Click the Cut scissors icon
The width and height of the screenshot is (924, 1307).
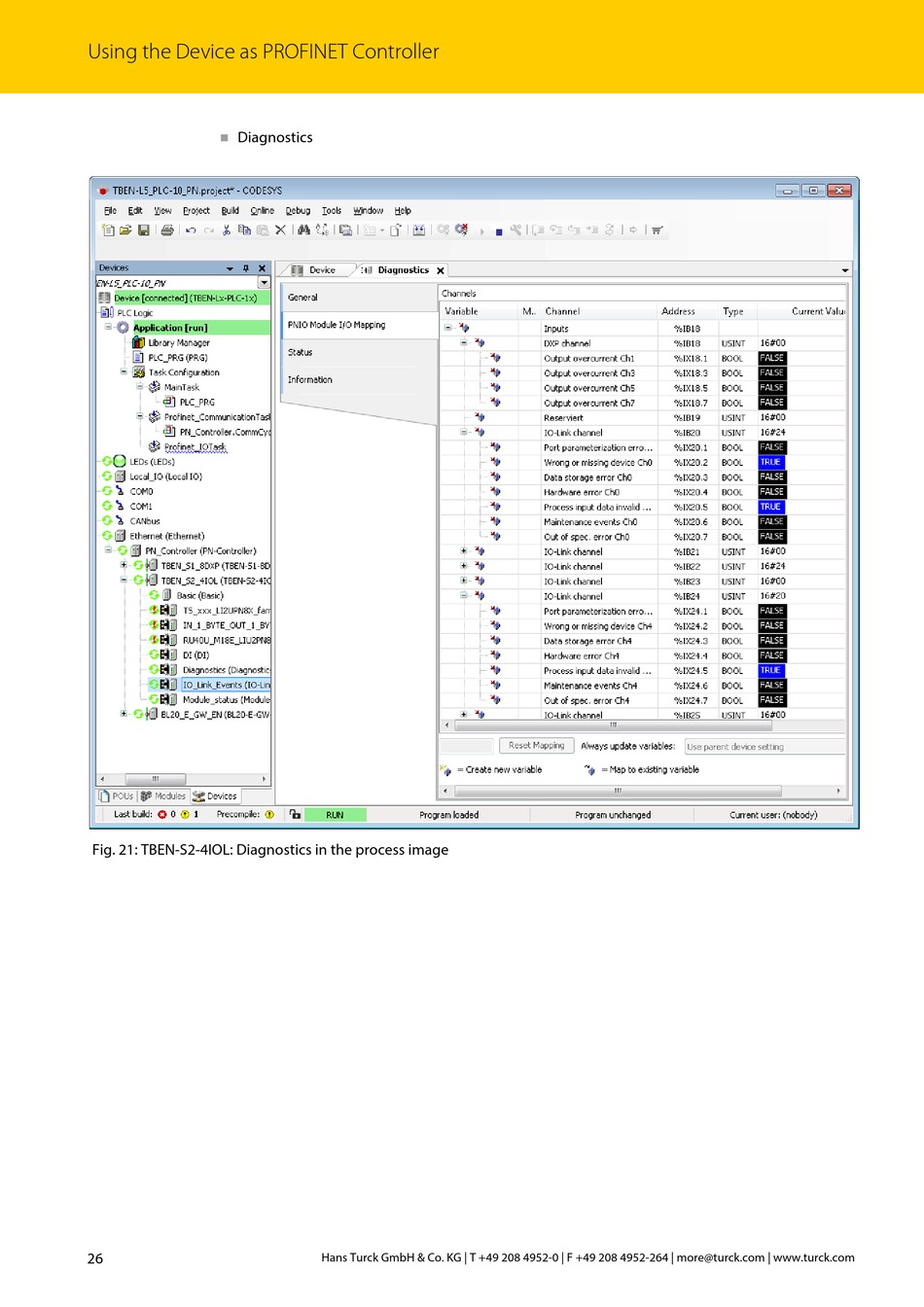coord(227,230)
